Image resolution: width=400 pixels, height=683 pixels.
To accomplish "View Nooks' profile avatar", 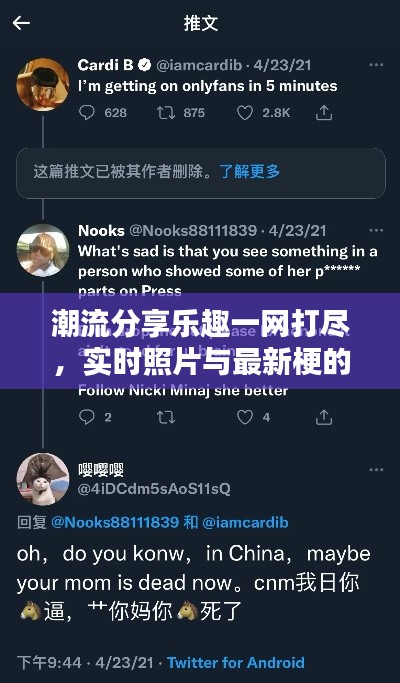I will point(43,250).
